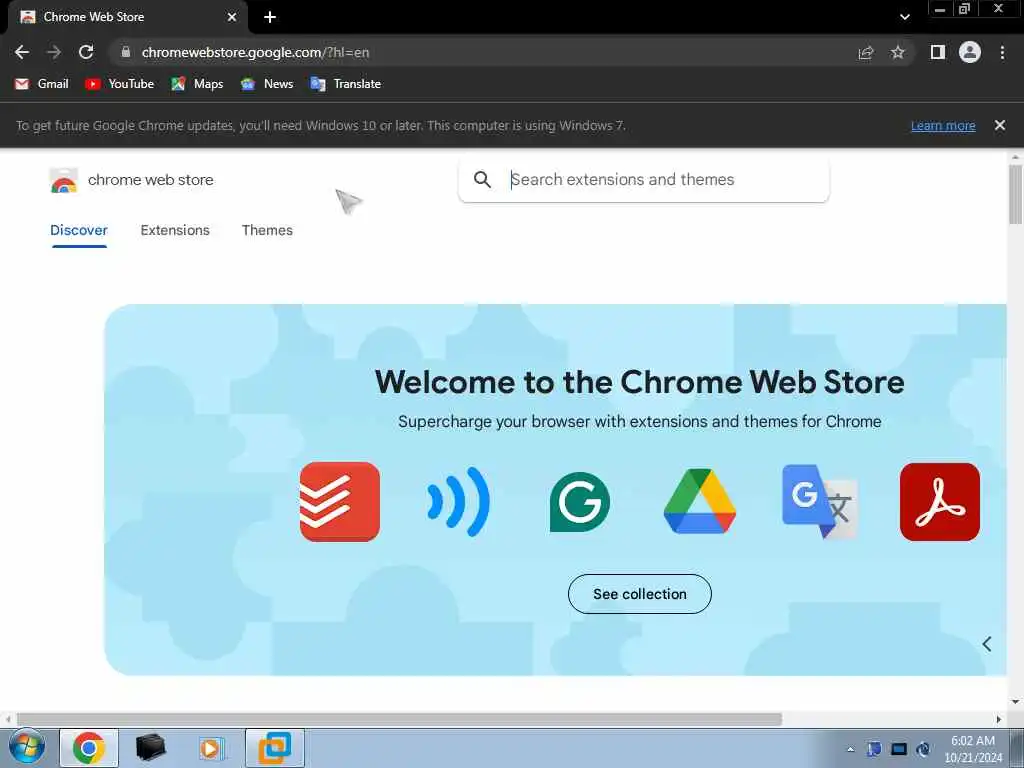Image resolution: width=1024 pixels, height=768 pixels.
Task: Click the chrome web store logo
Action: tap(131, 180)
